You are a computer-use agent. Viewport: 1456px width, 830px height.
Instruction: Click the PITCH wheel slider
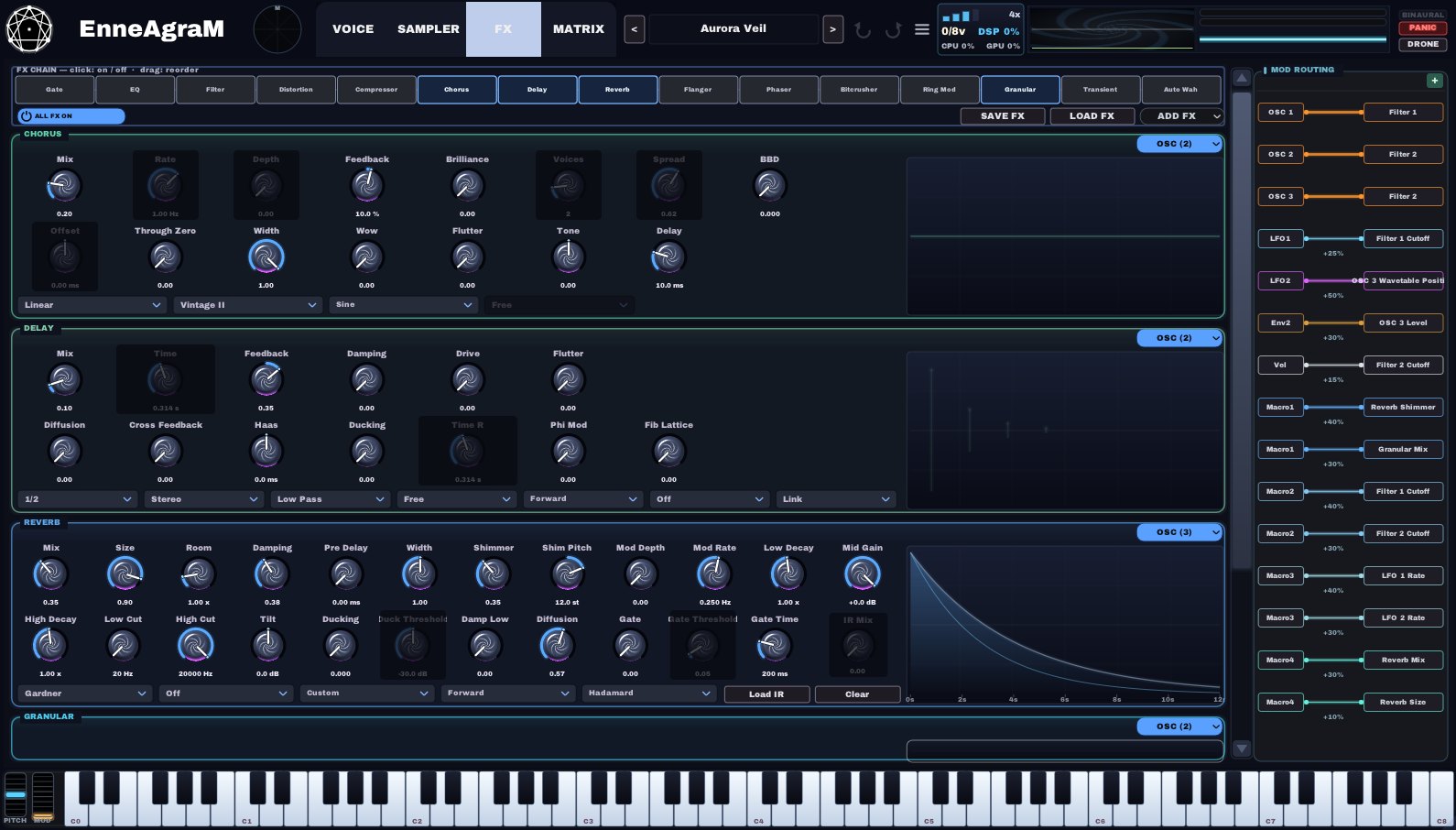pyautogui.click(x=16, y=795)
